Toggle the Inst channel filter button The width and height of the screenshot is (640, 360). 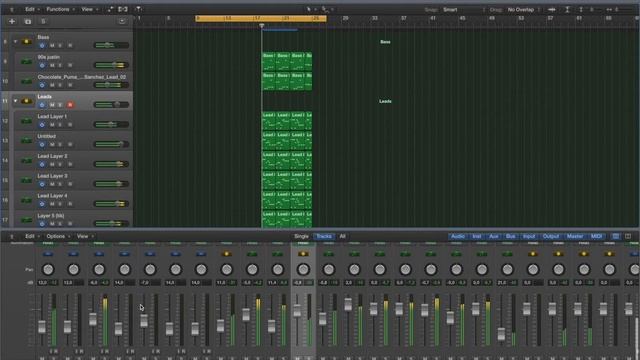[476, 236]
